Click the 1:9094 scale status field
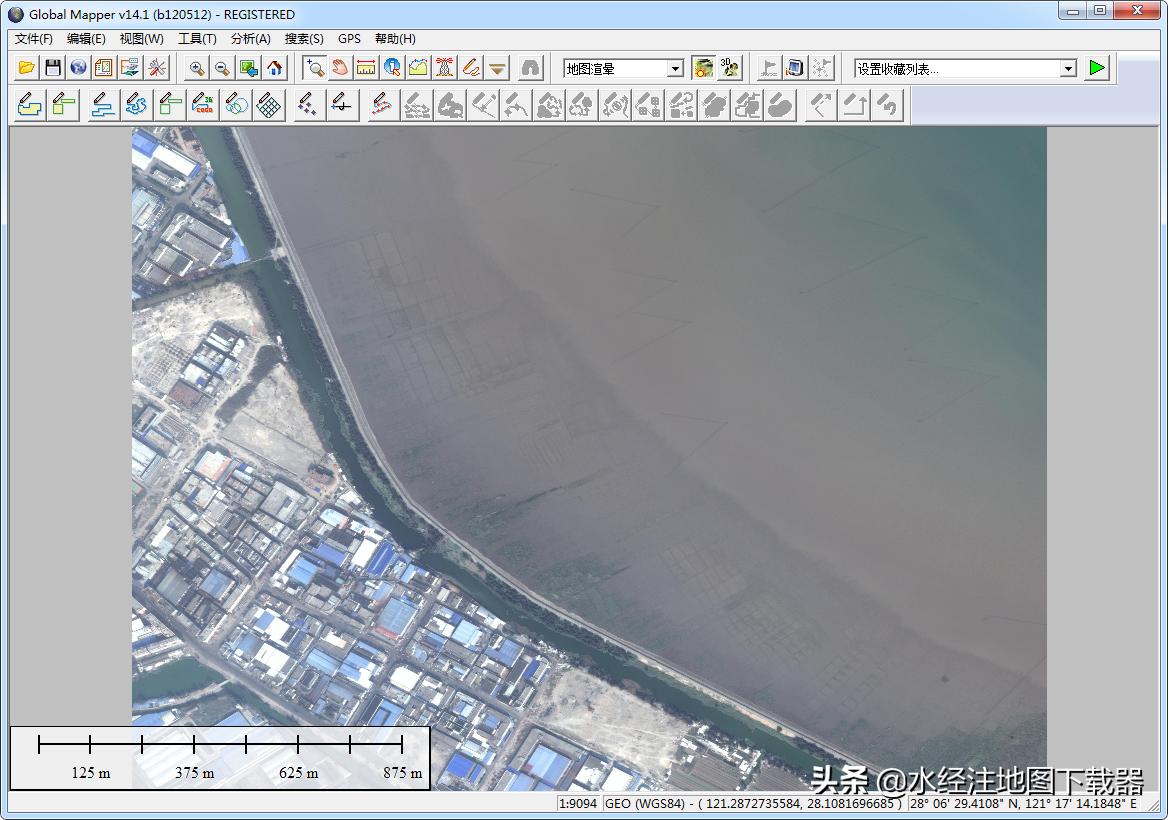This screenshot has height=820, width=1168. coord(579,803)
